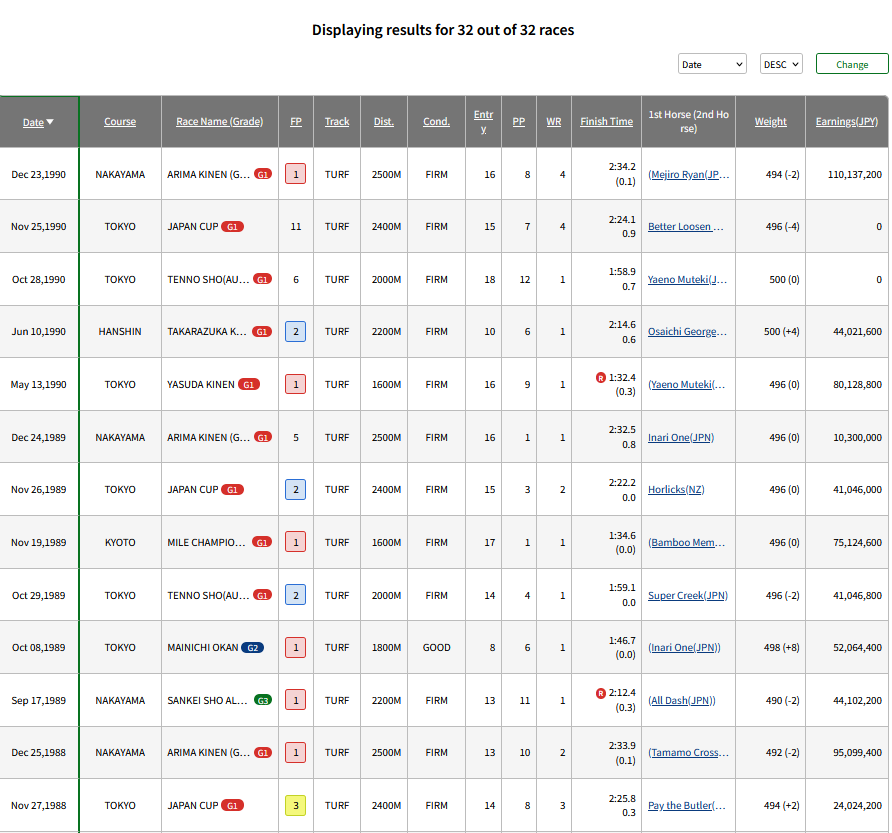Click G1 badge on Oct 28,1990 Tenno Sho

pyautogui.click(x=262, y=279)
